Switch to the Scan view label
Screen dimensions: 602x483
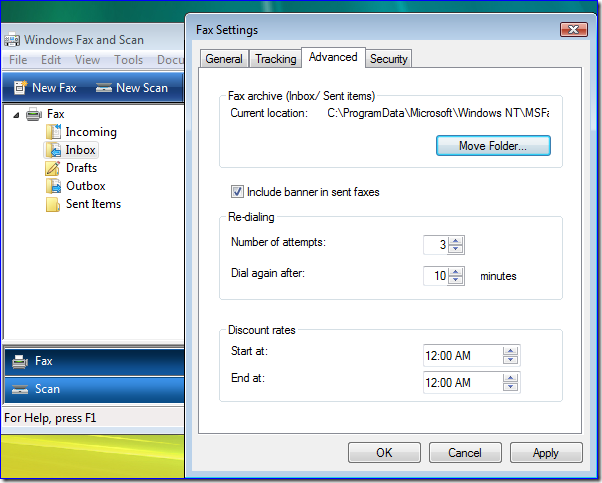tap(47, 389)
